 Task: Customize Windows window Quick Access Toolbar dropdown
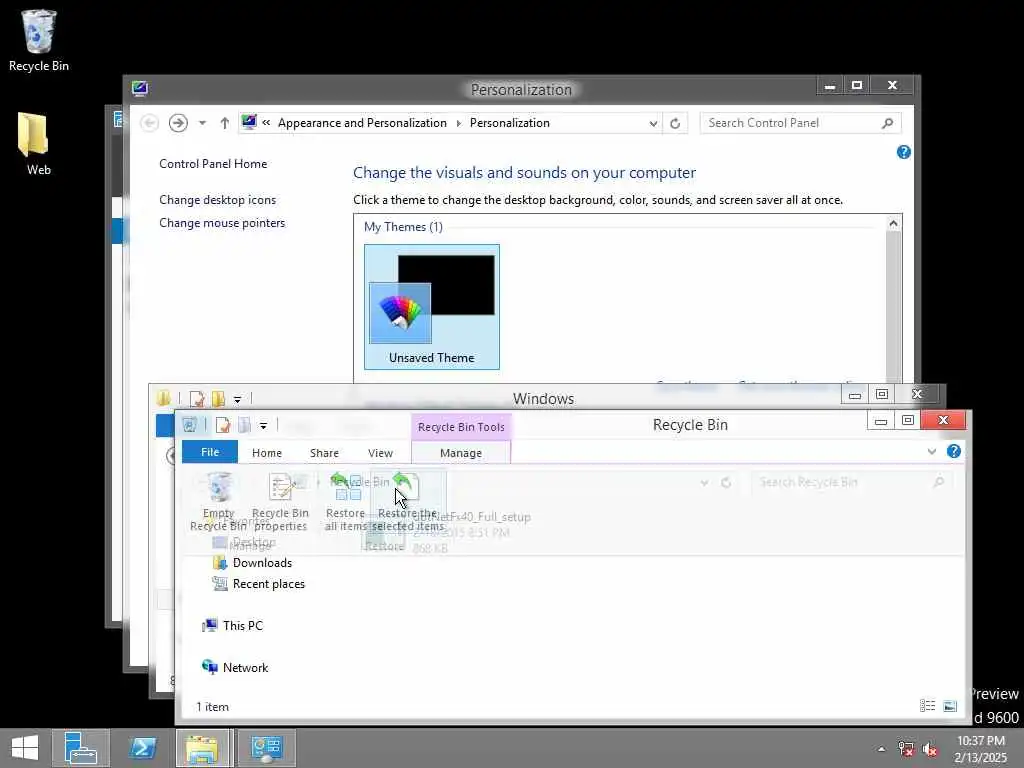(x=238, y=399)
